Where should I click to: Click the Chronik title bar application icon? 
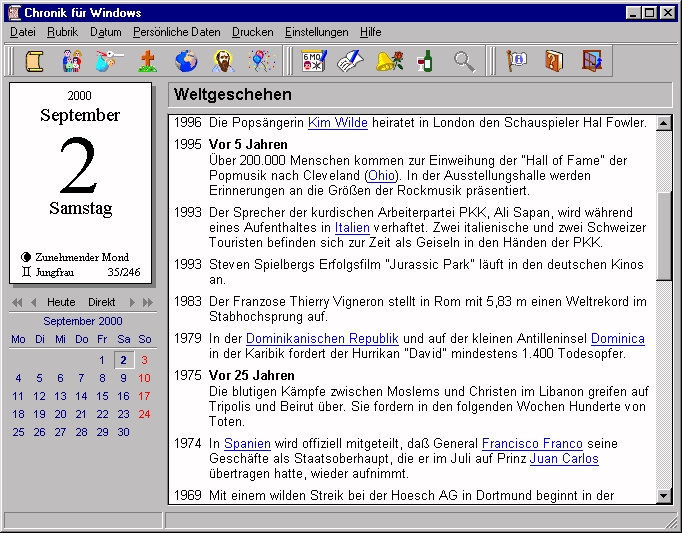coord(14,13)
